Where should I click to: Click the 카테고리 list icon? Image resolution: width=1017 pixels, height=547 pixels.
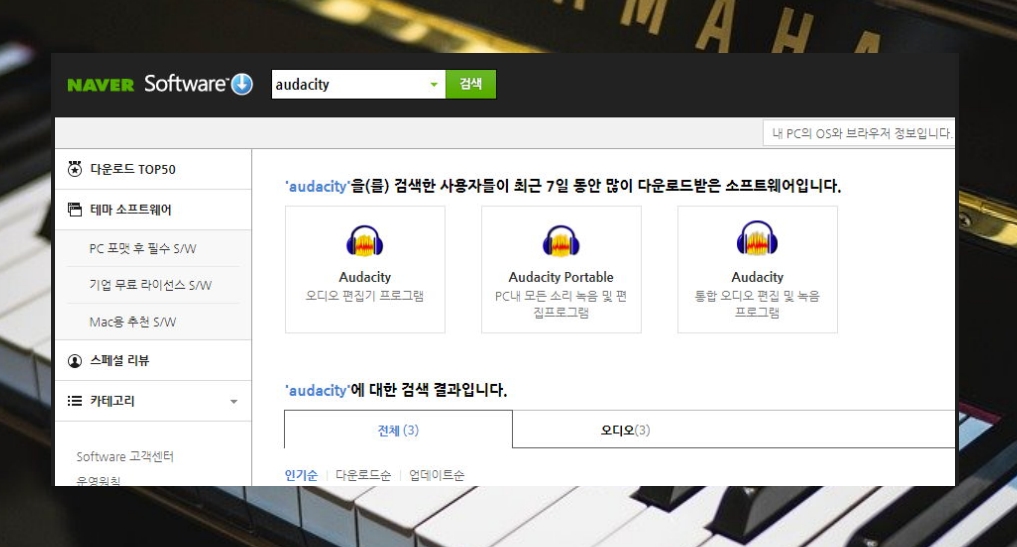click(x=75, y=401)
